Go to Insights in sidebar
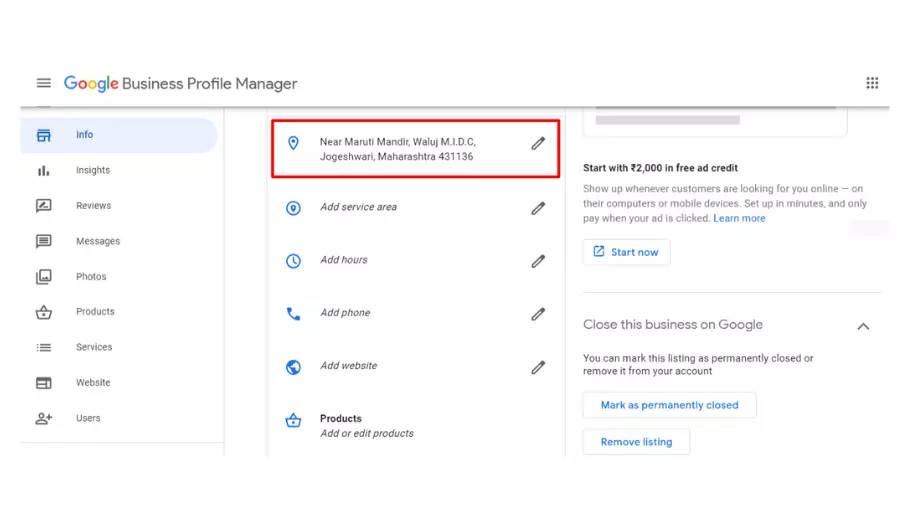 click(92, 171)
